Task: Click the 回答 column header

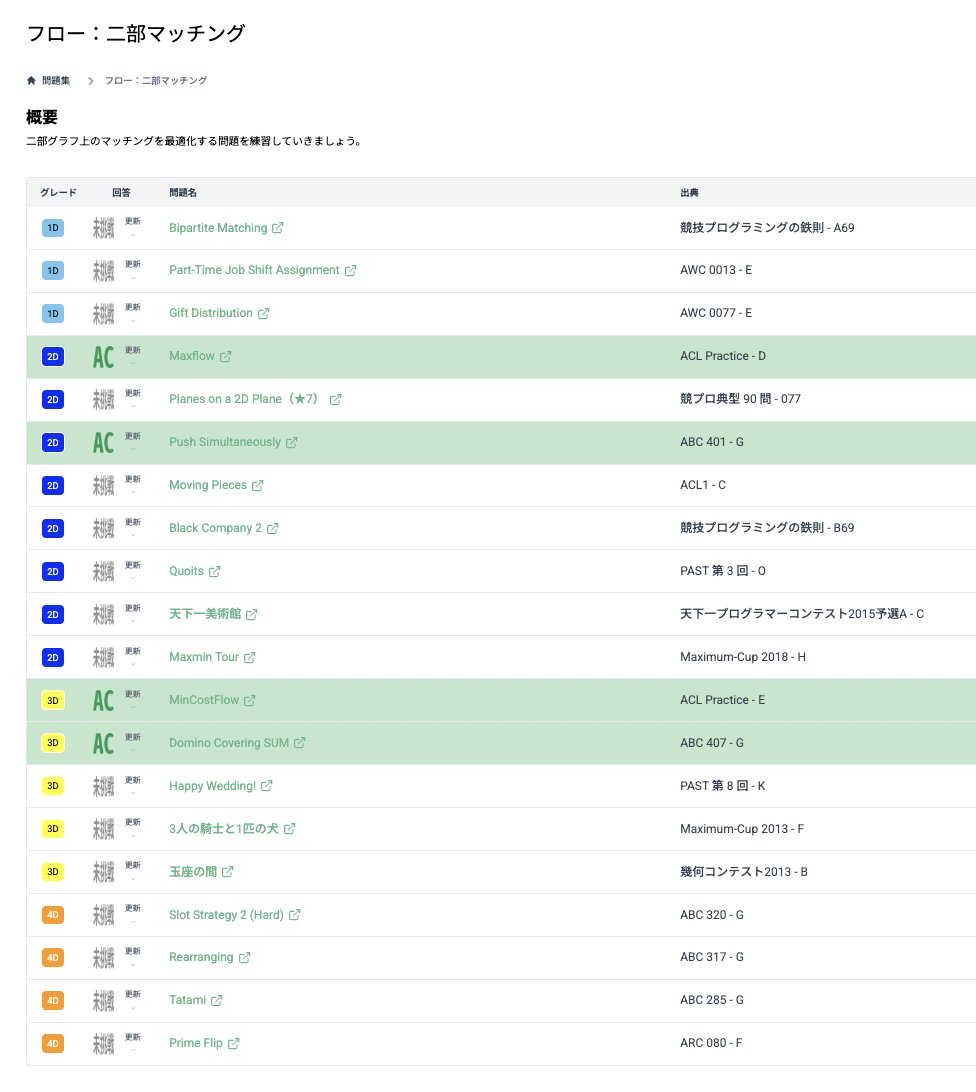Action: point(121,193)
